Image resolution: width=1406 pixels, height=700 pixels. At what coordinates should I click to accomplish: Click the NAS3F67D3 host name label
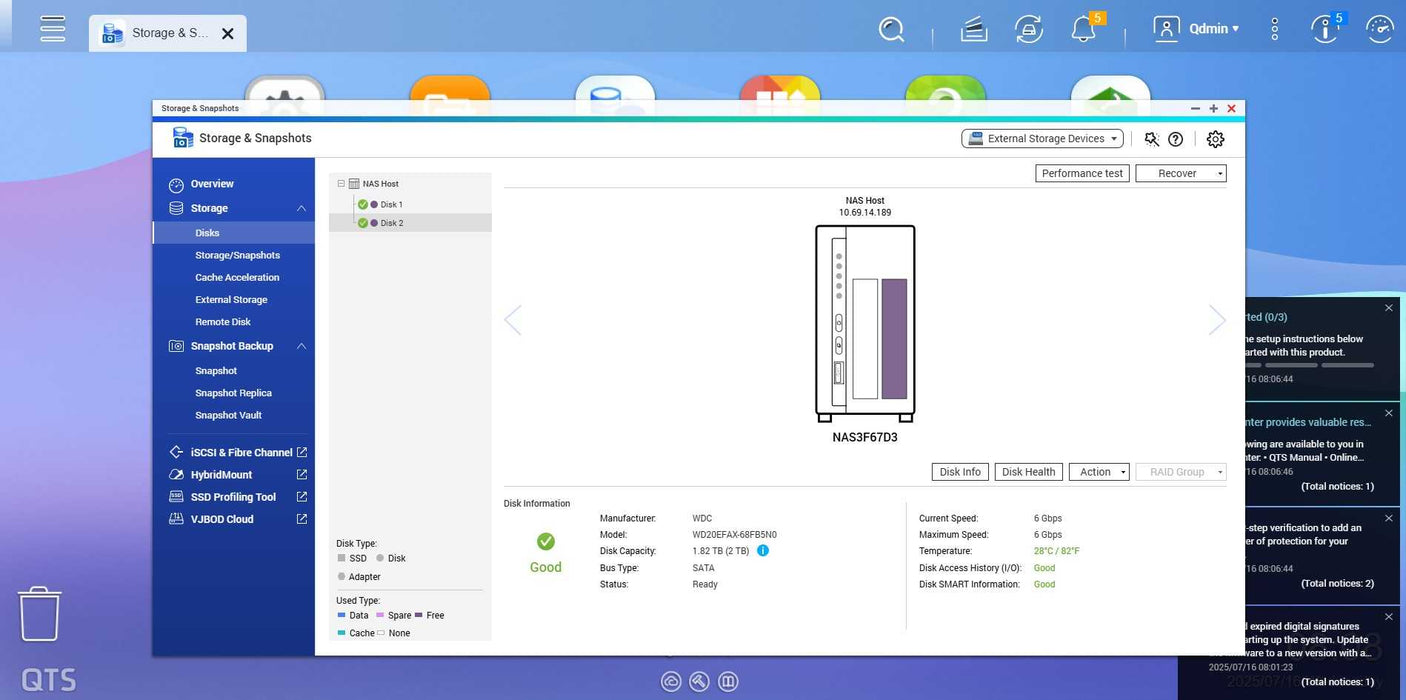pos(865,438)
